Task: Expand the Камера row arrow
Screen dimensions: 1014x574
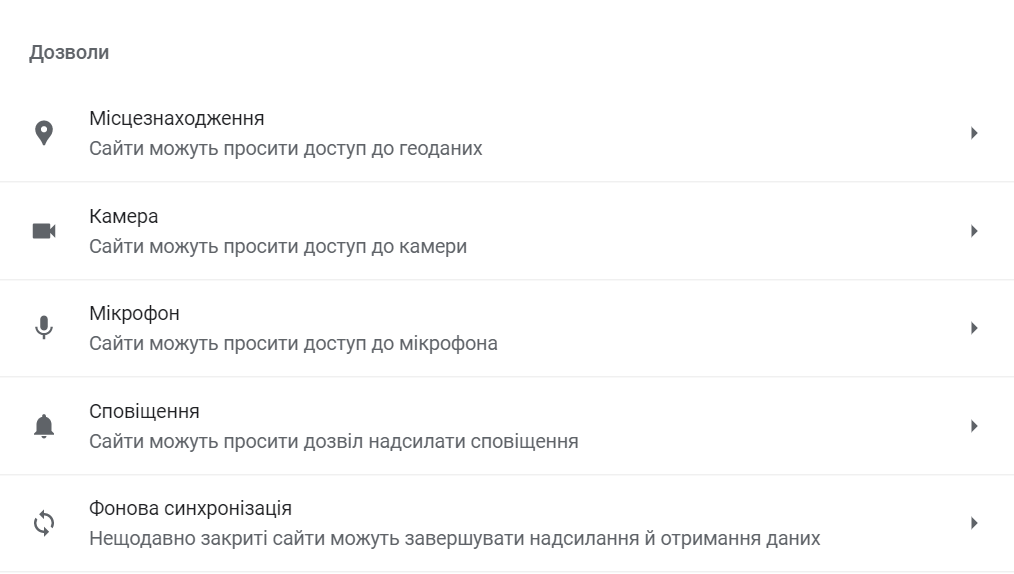Action: pos(974,231)
